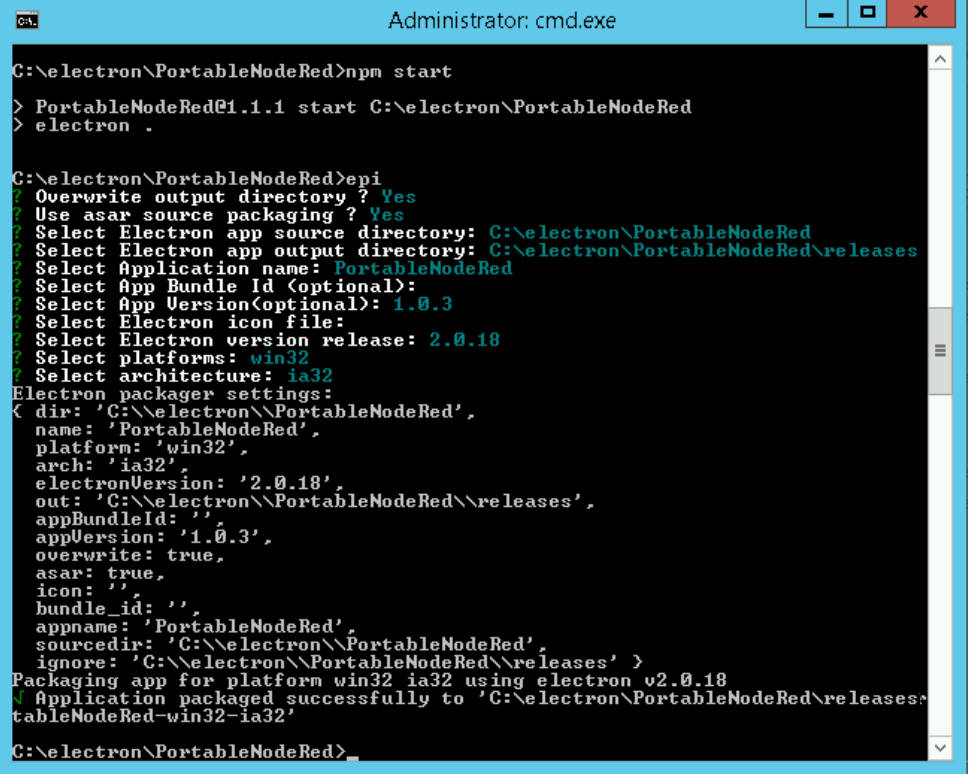Click the App Version value 1.0.3

click(x=422, y=305)
